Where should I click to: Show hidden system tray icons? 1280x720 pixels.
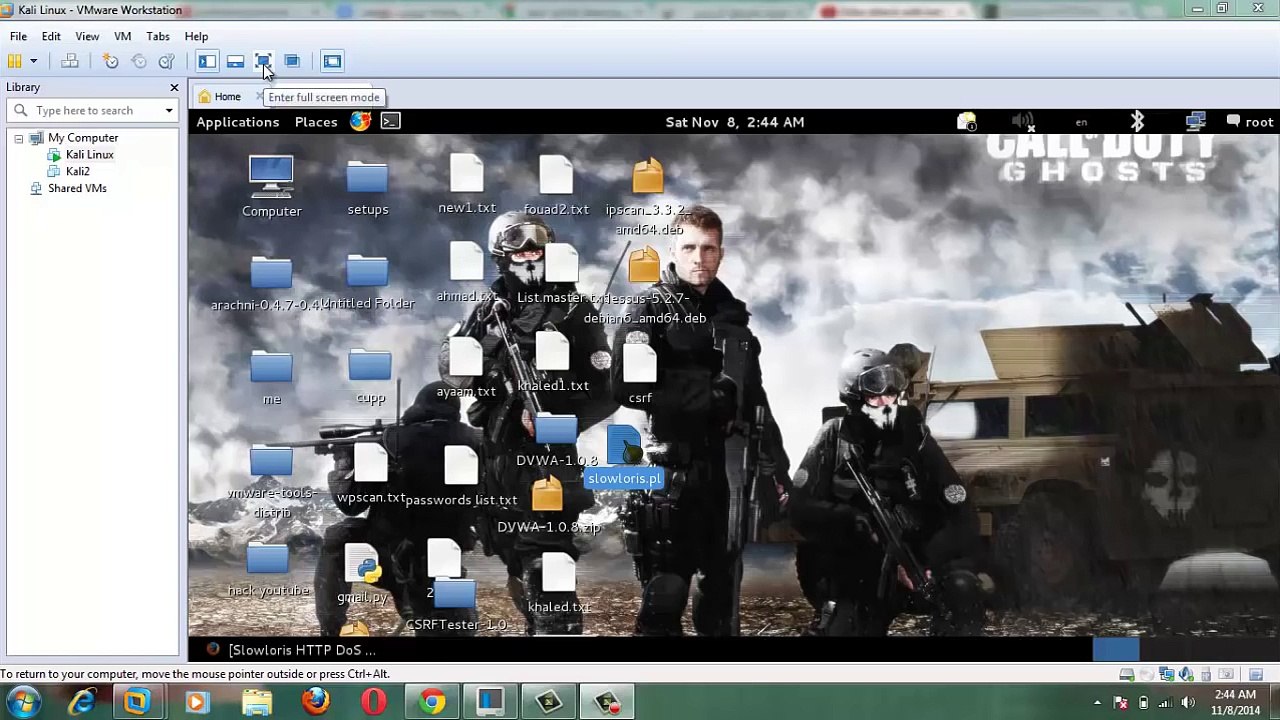point(1097,703)
